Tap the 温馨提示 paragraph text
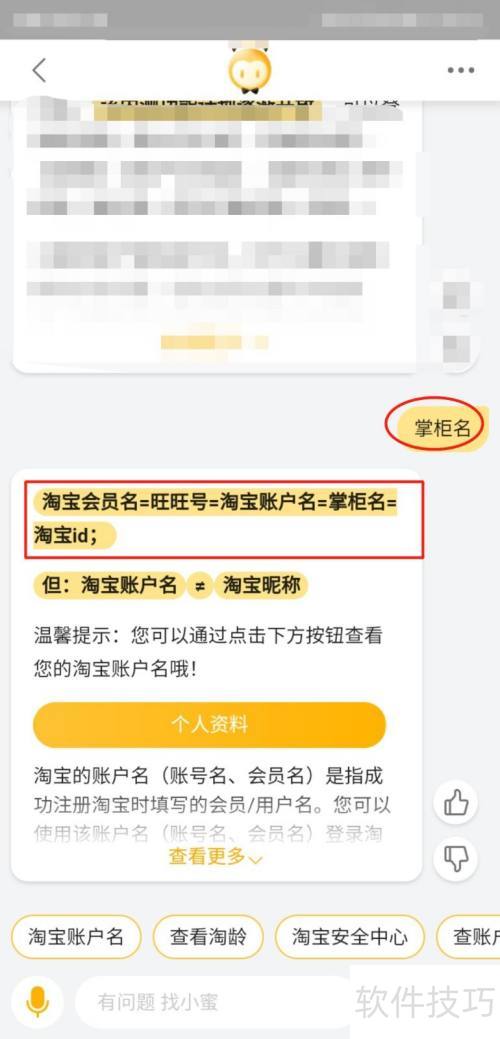500x1039 pixels. click(x=209, y=652)
